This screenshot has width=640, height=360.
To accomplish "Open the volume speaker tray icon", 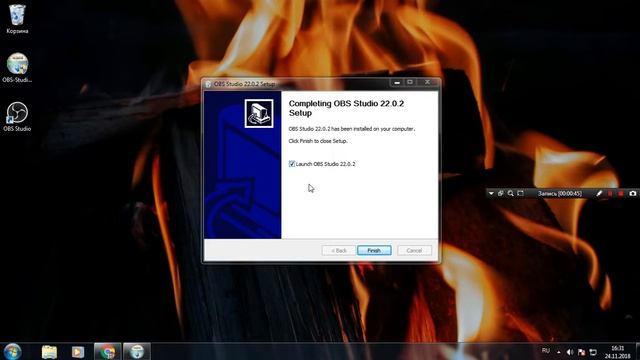I will pyautogui.click(x=570, y=352).
